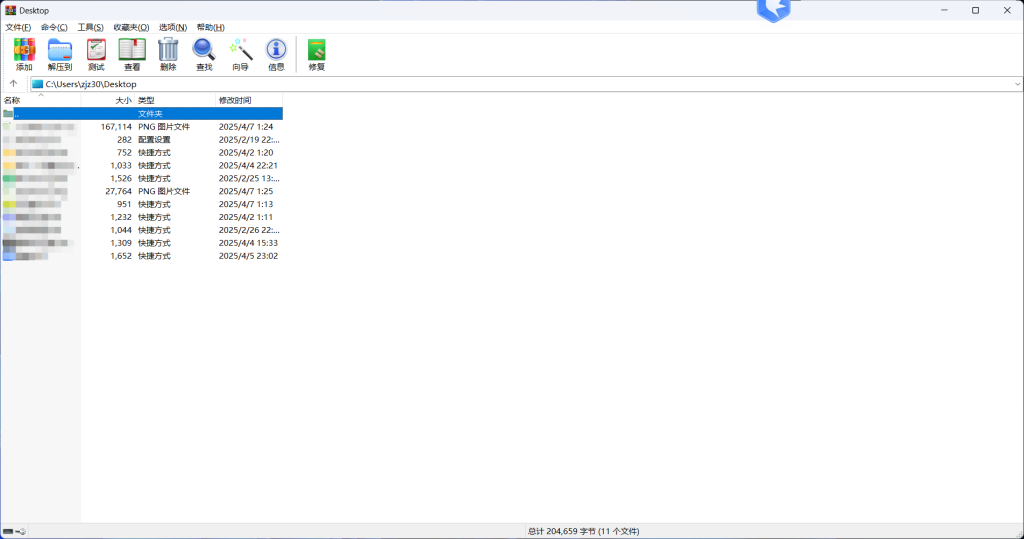This screenshot has height=539, width=1024.
Task: Sort by 名称 column header
Action: point(41,101)
